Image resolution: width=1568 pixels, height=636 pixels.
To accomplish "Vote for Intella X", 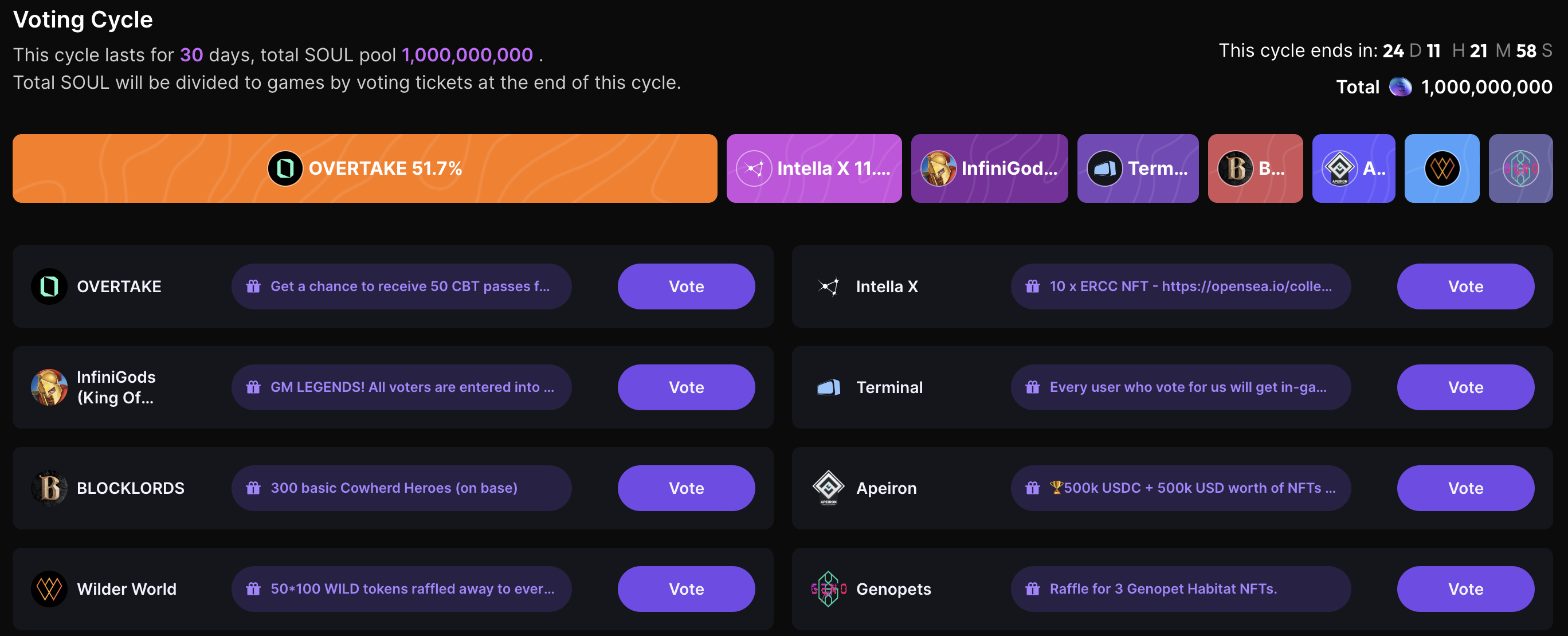I will [1465, 286].
